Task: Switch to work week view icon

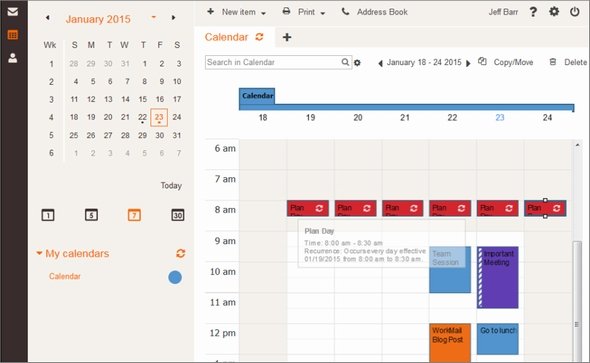Action: (x=91, y=215)
